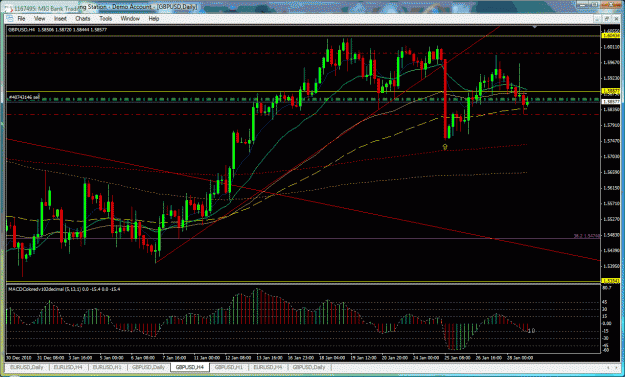Click the yellow 1.60434 price label
Image resolution: width=625 pixels, height=377 pixels.
click(x=610, y=35)
